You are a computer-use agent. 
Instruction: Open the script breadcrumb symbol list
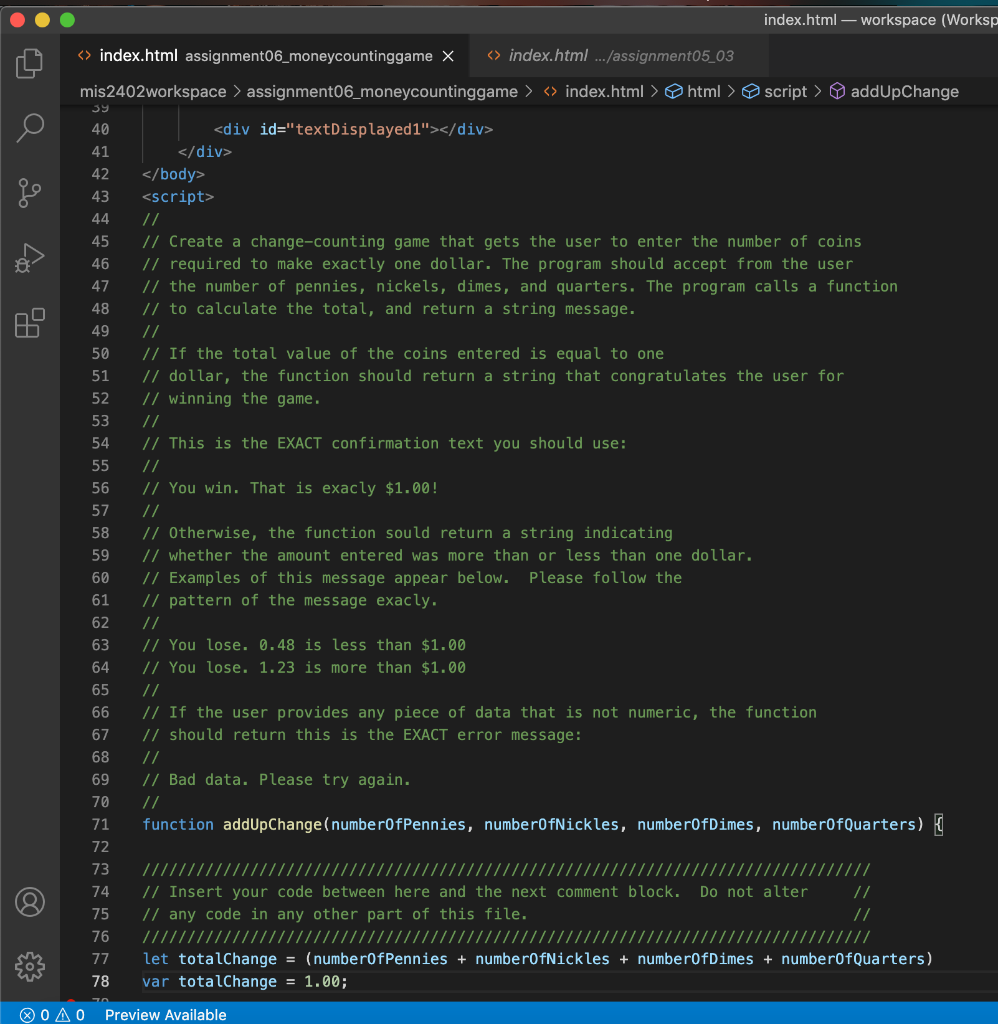(785, 92)
